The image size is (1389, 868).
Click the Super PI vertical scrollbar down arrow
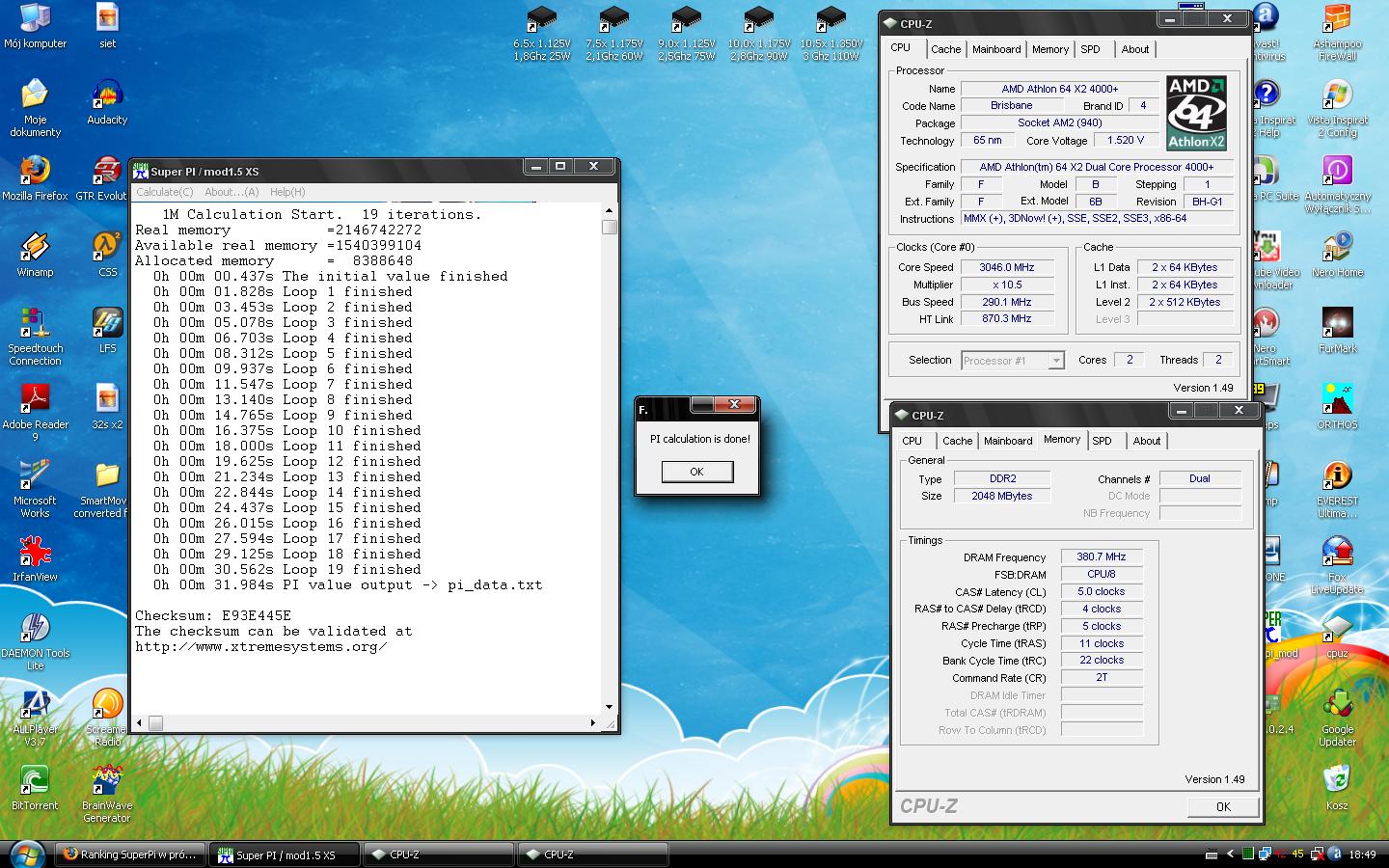[609, 707]
